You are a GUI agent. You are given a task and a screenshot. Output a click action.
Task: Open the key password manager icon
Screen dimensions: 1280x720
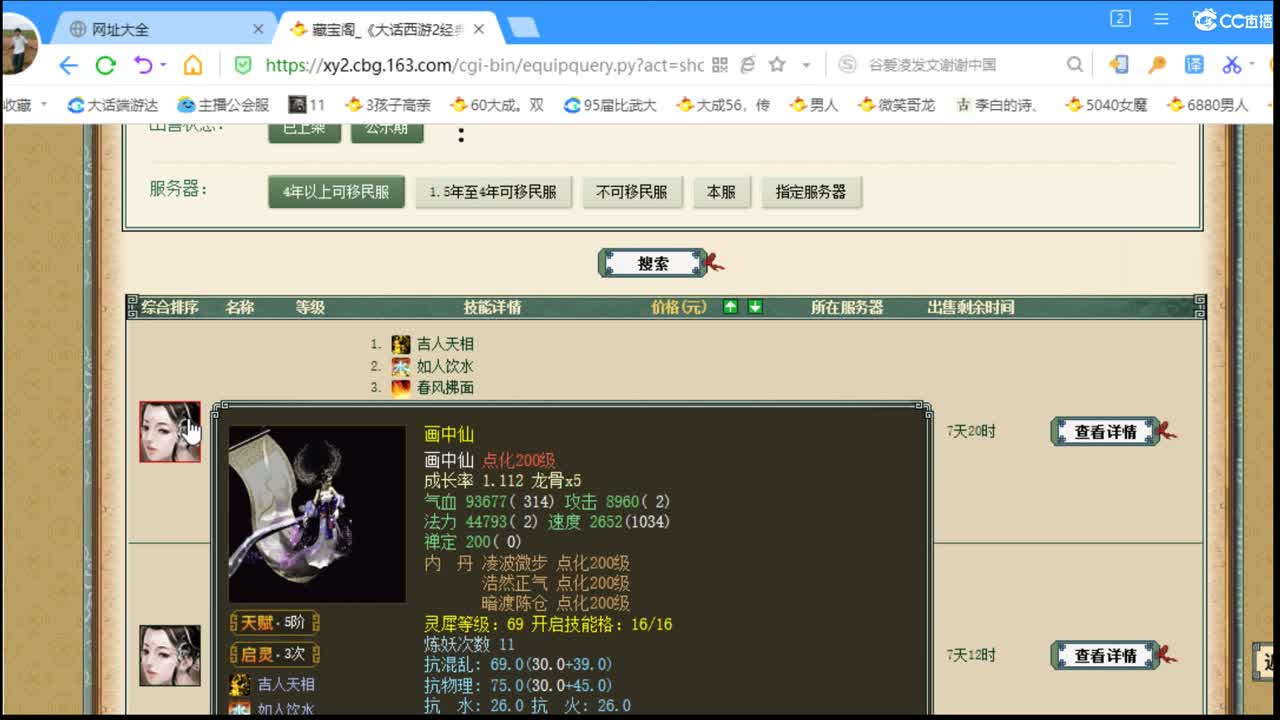1157,65
